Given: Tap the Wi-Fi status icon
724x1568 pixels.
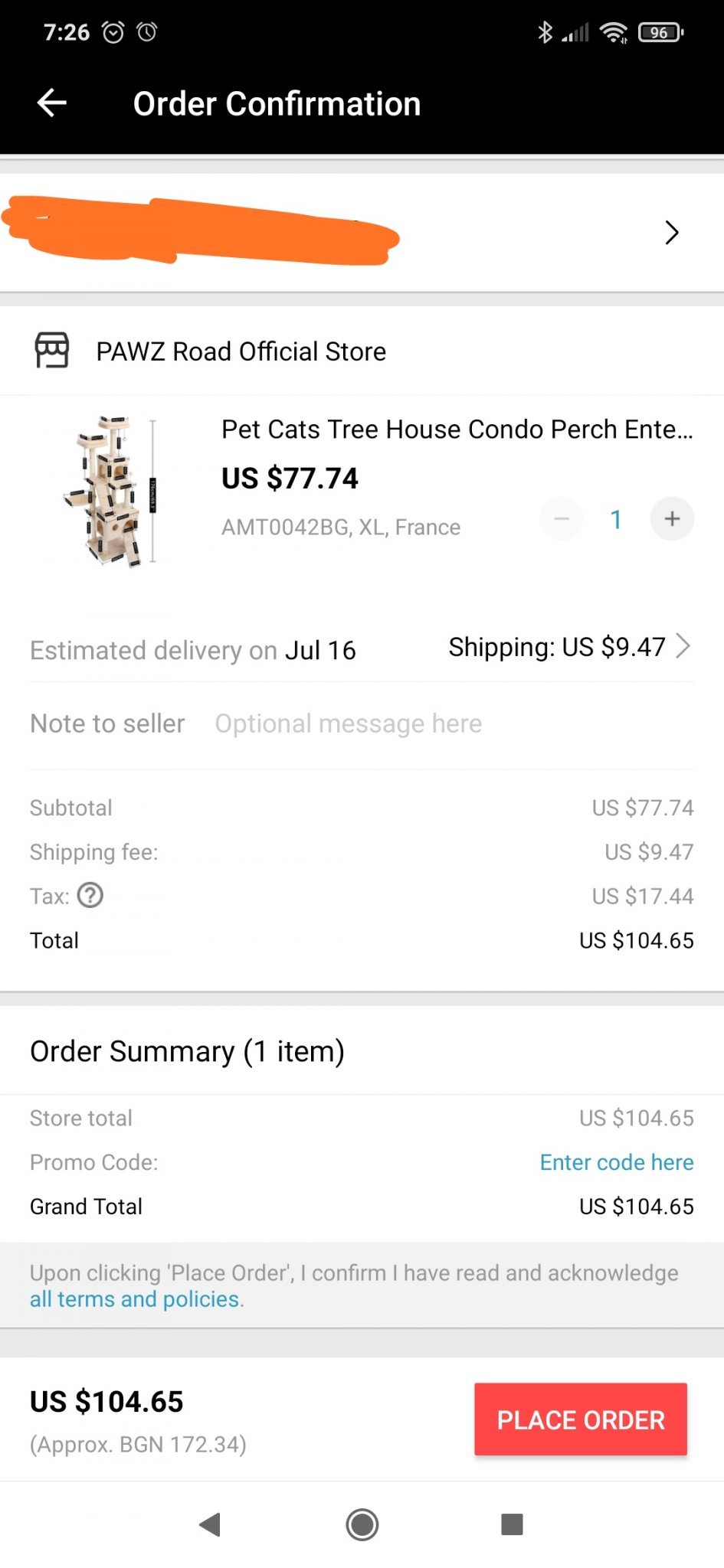Looking at the screenshot, I should [x=613, y=32].
